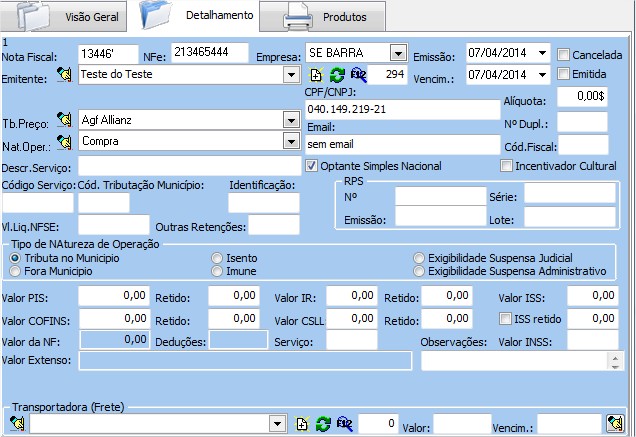Select the Fora Municipio radio option
This screenshot has width=636, height=437.
[x=15, y=271]
